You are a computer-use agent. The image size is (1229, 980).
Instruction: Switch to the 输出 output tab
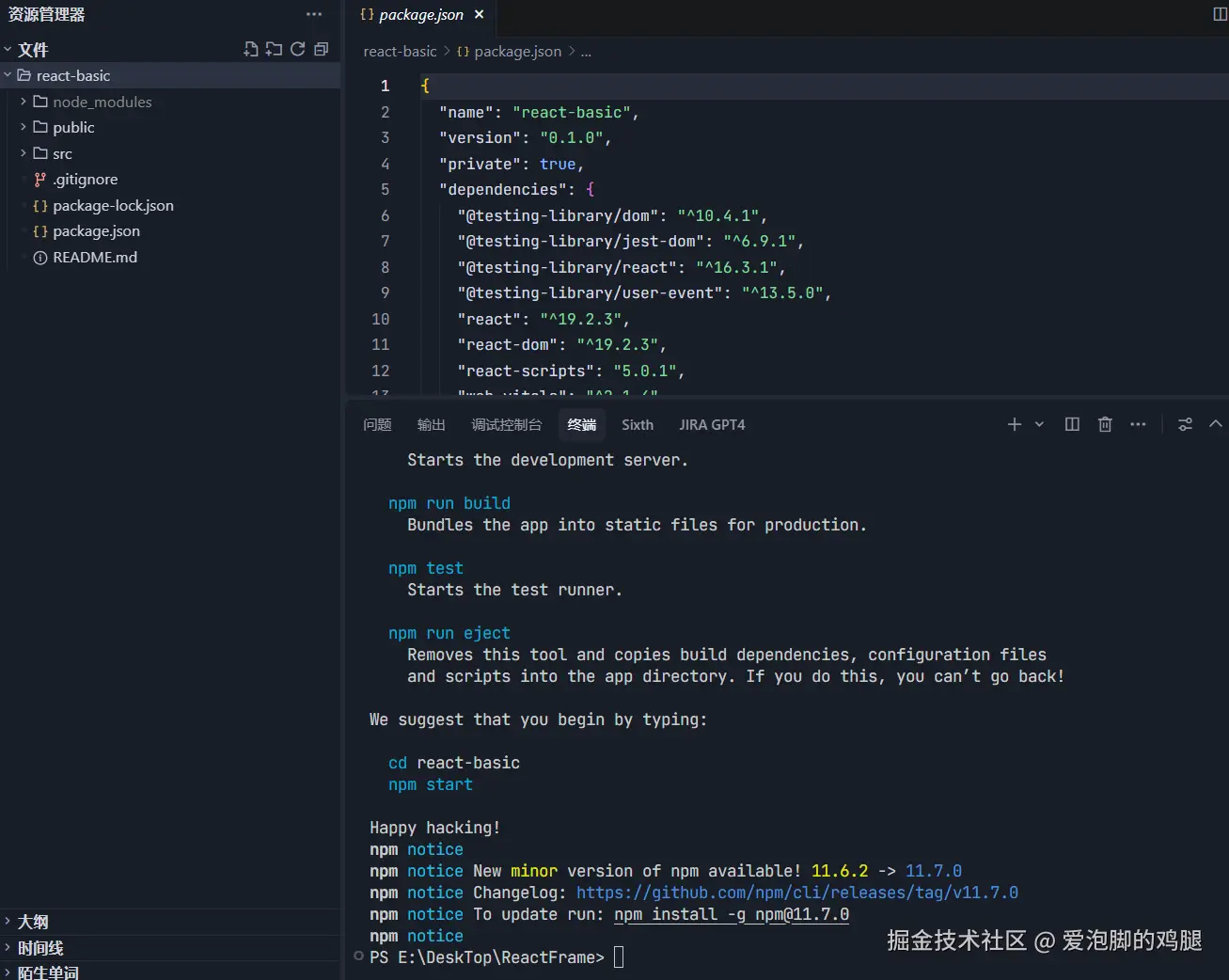(x=431, y=424)
